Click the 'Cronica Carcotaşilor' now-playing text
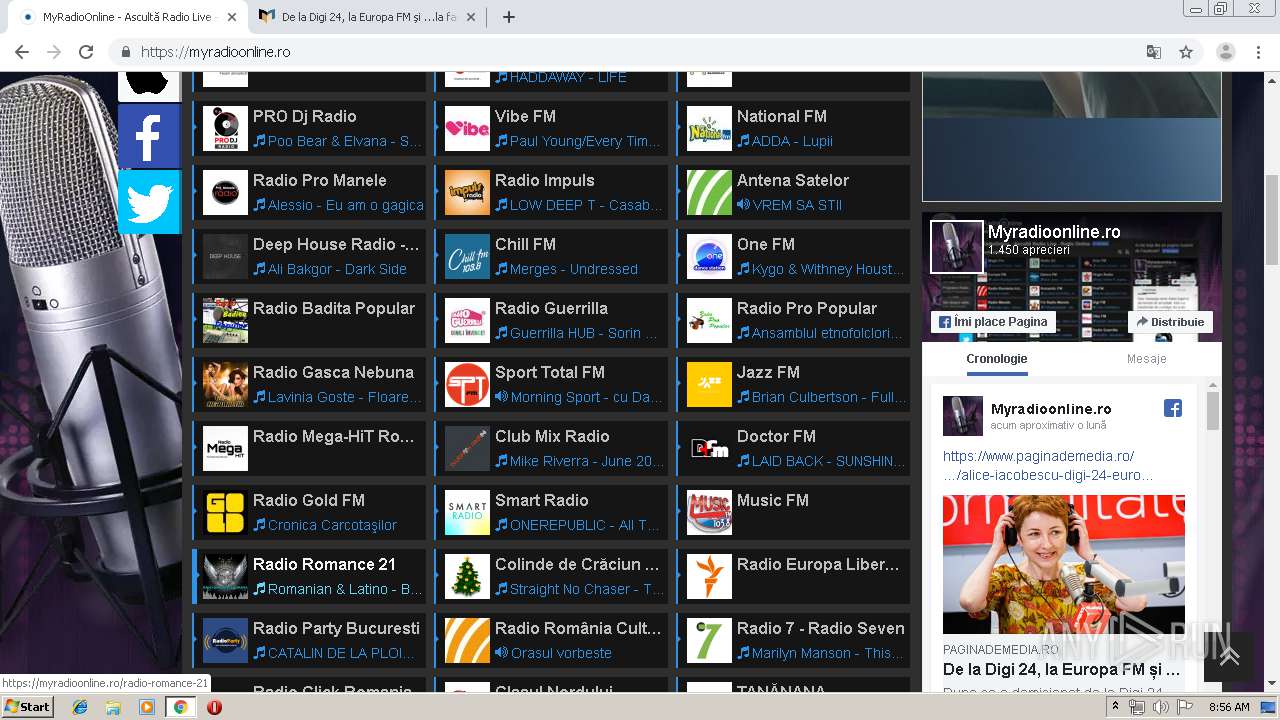This screenshot has width=1280, height=720. [332, 525]
